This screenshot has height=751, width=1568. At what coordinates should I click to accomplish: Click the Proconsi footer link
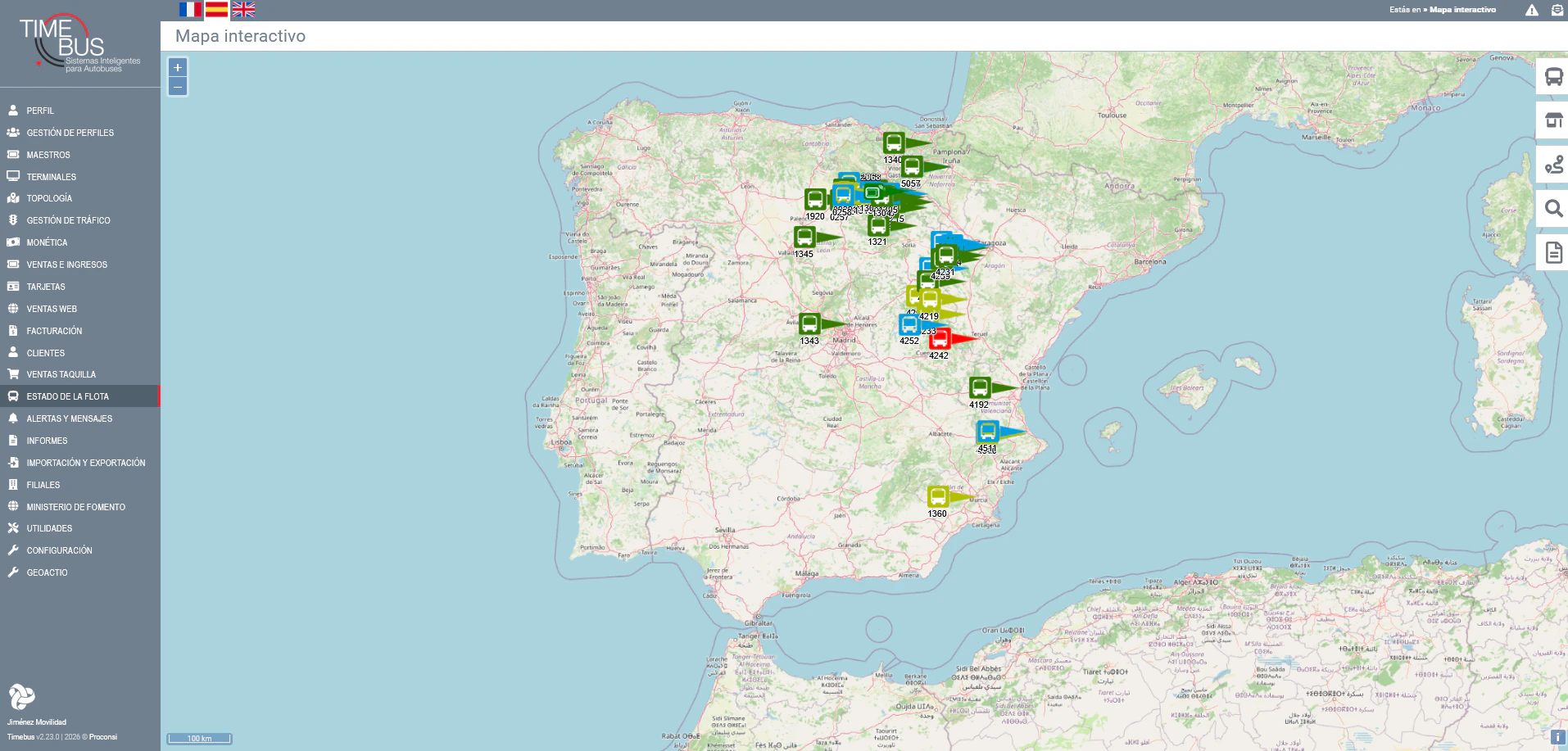[x=103, y=737]
